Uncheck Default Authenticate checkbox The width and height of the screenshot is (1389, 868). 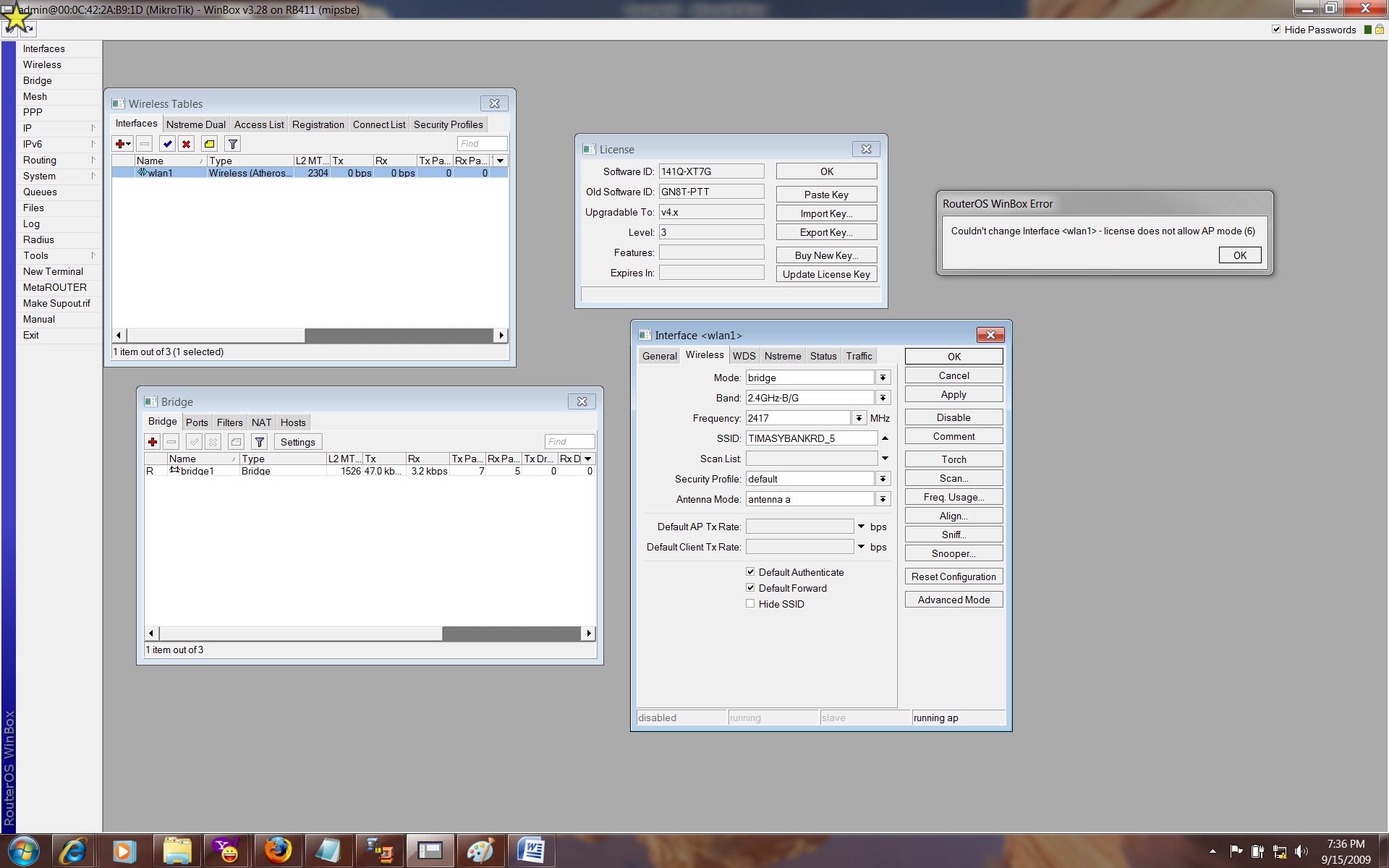click(x=750, y=572)
